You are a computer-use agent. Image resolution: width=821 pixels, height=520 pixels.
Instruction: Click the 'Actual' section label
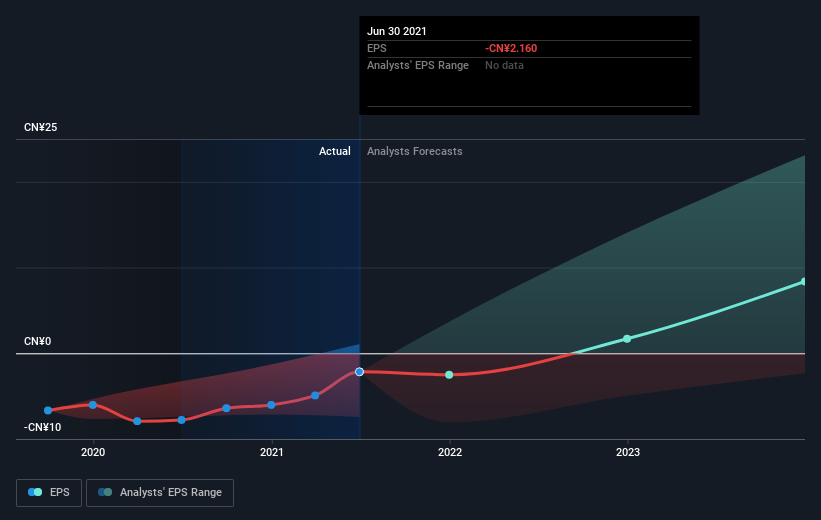[335, 151]
